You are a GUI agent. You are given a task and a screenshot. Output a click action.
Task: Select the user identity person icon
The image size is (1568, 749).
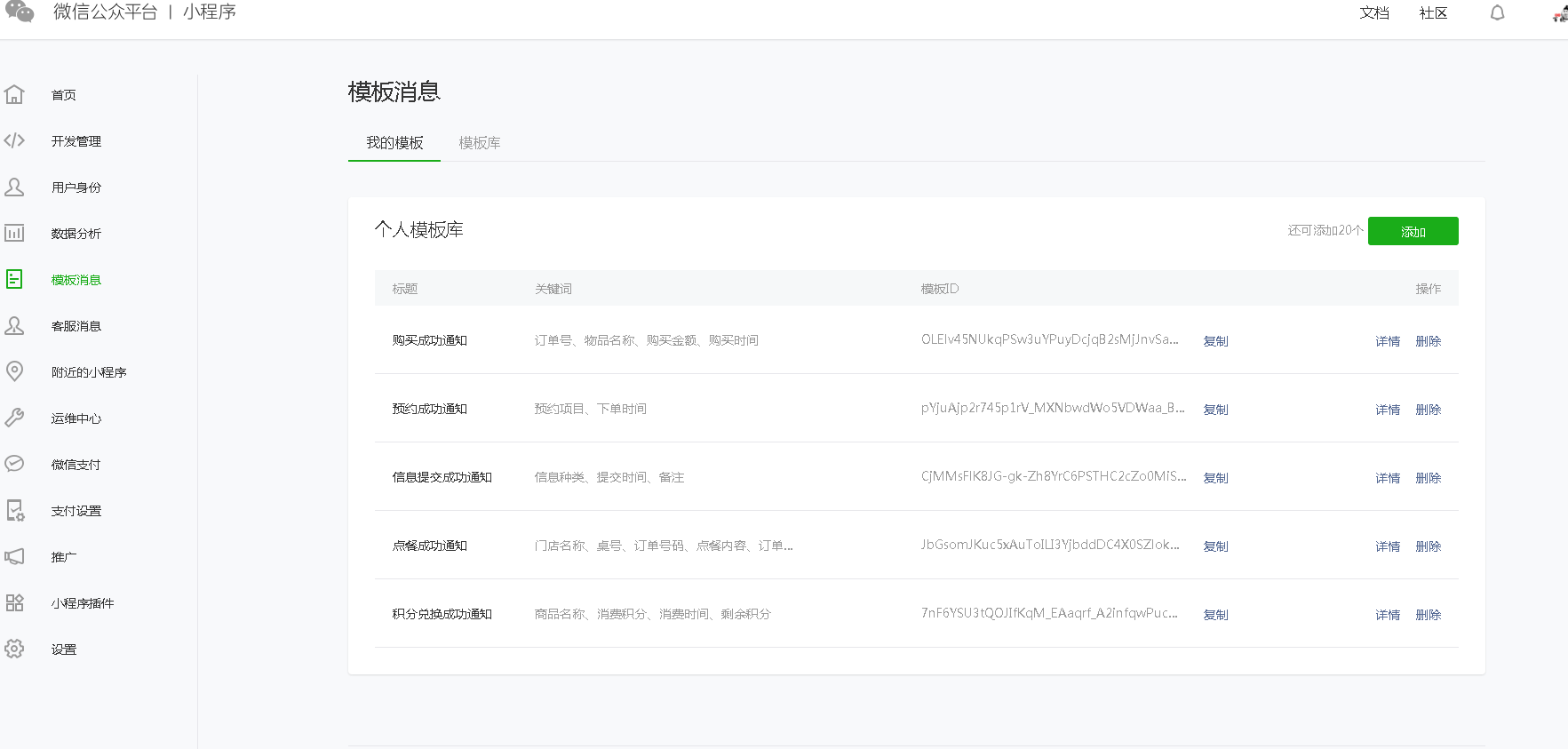pos(14,187)
